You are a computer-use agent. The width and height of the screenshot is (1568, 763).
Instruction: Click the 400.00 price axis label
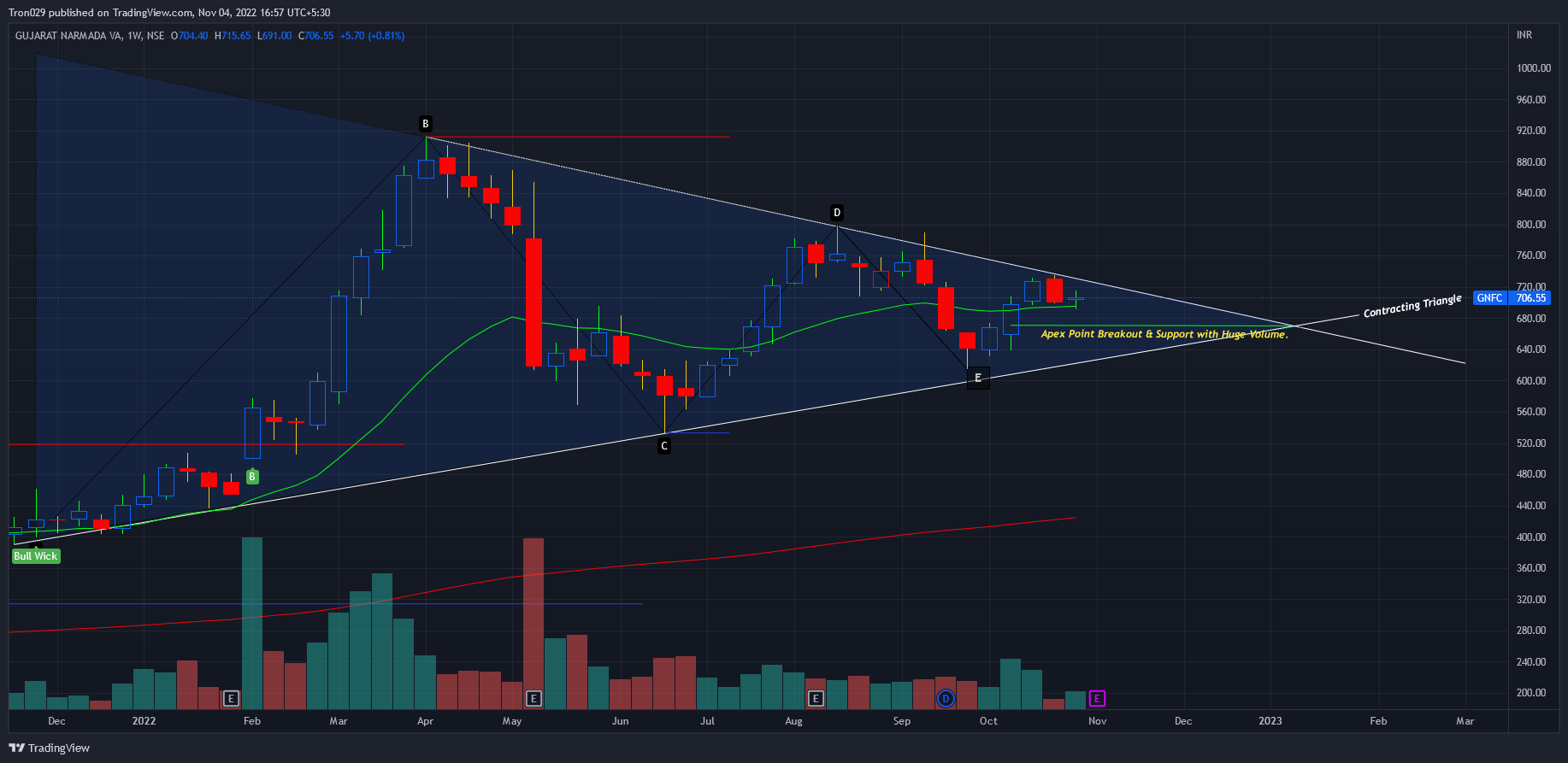tap(1531, 537)
